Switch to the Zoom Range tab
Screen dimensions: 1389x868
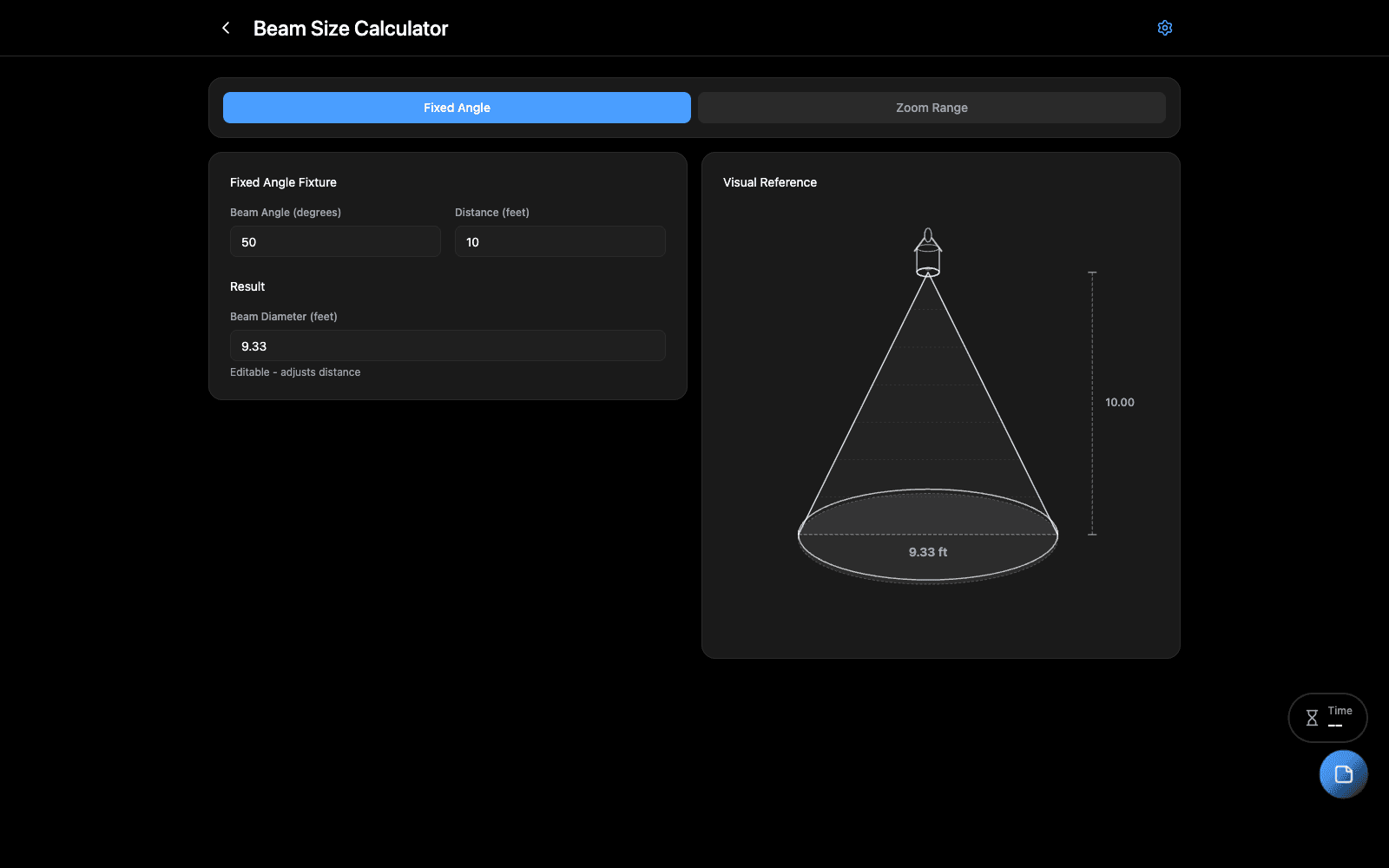pos(931,108)
